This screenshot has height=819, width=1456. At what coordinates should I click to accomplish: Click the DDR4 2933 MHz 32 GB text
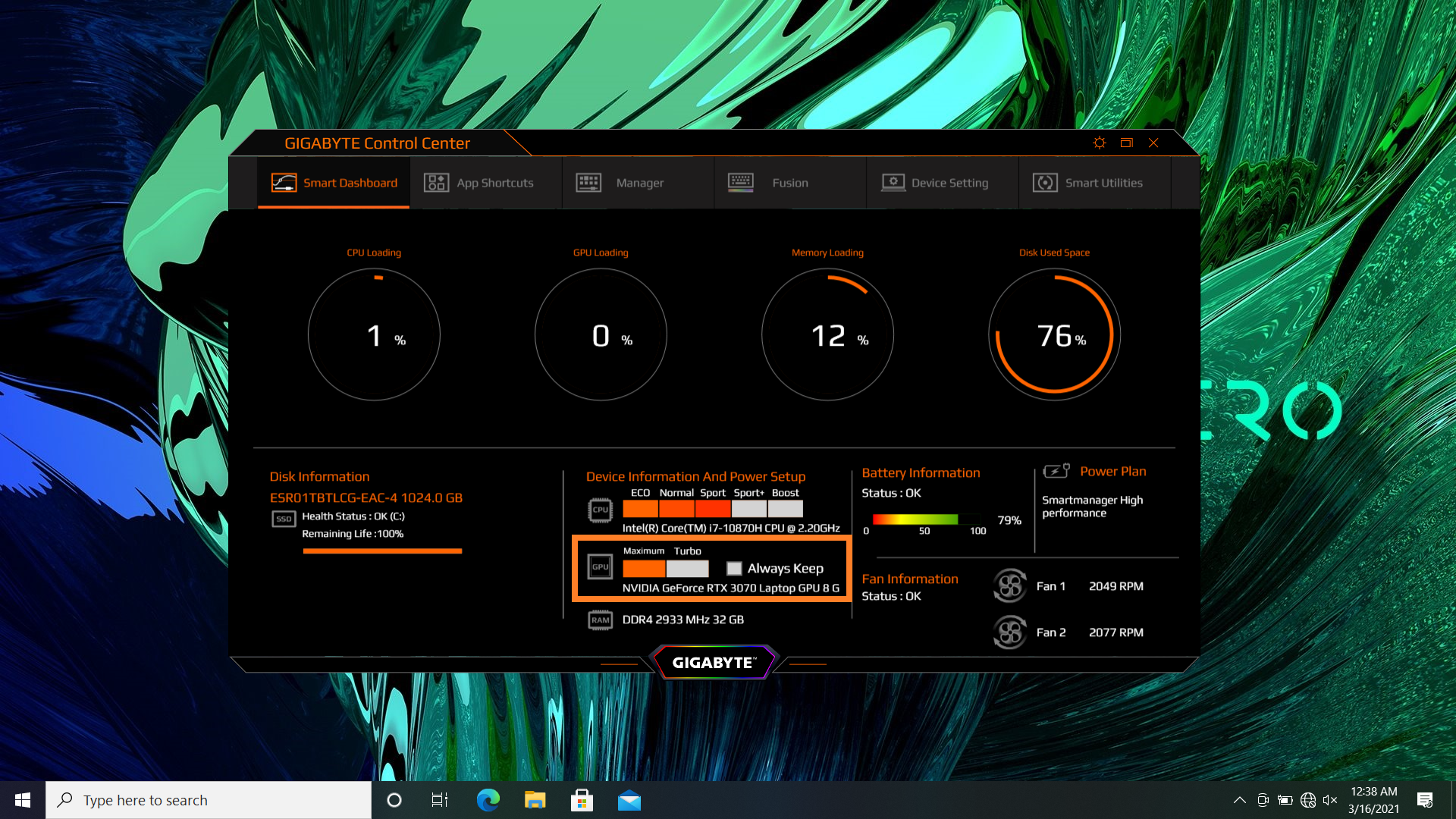click(683, 620)
